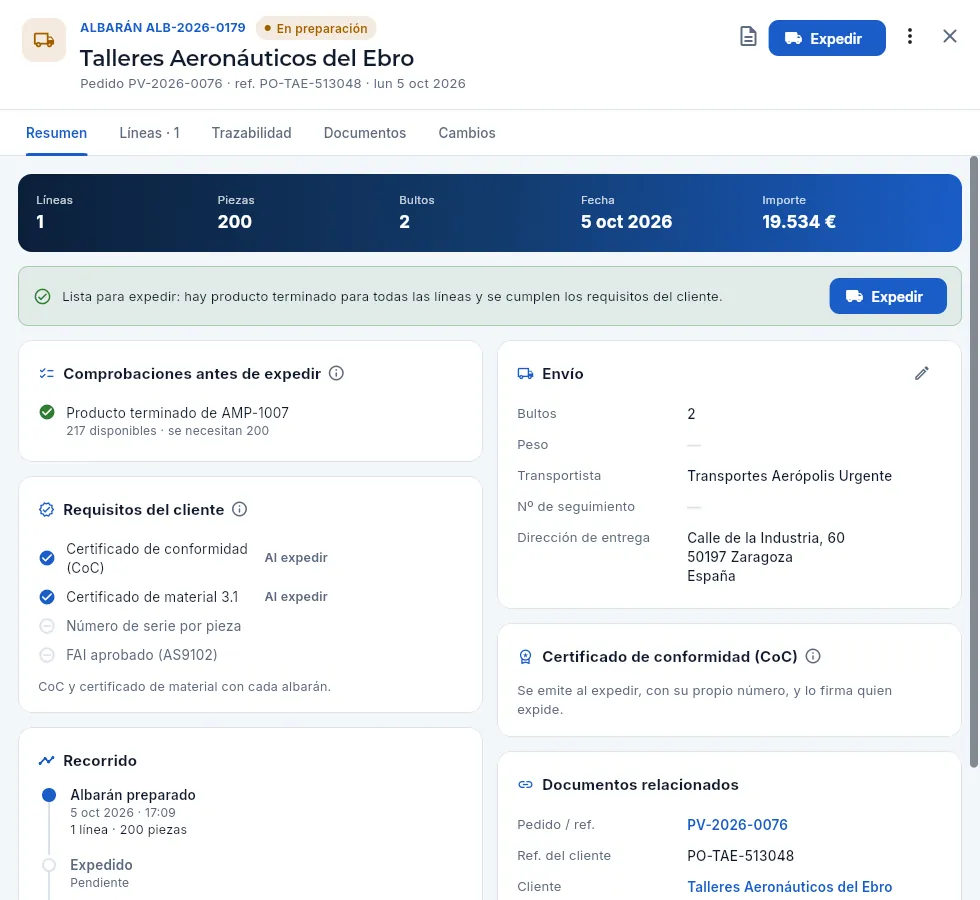Click the vertical scrollbar of the panel
The width and height of the screenshot is (980, 900).
coord(974,462)
